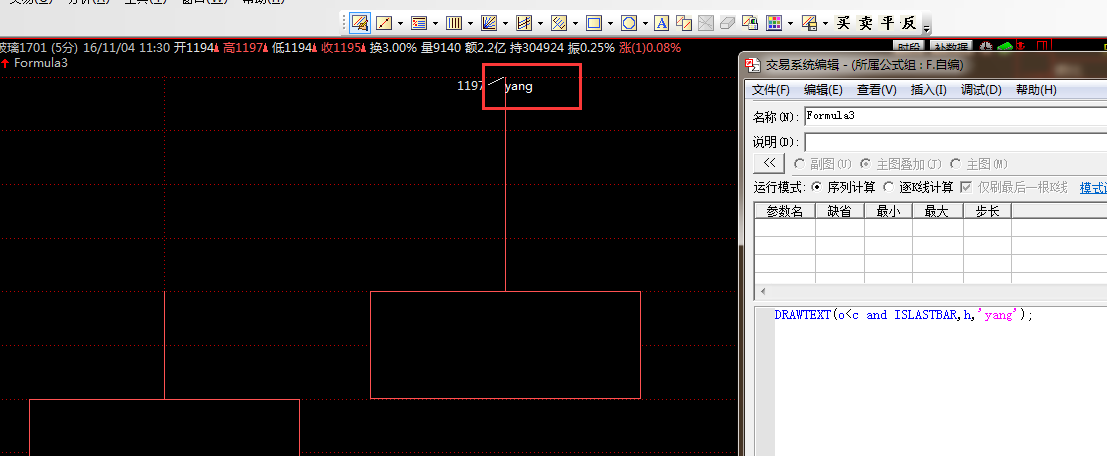Select 逐K线计算 run mode radio button
The width and height of the screenshot is (1107, 456).
[888, 188]
